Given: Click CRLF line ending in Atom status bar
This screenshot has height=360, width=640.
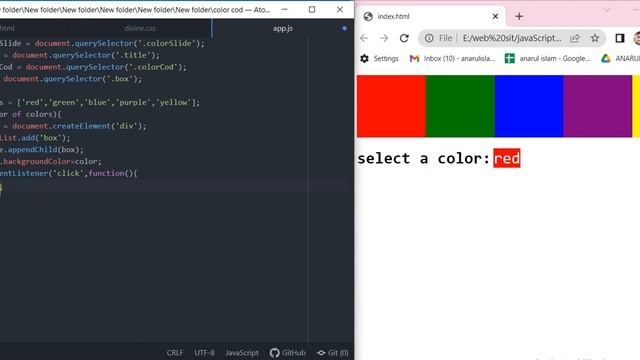Looking at the screenshot, I should [x=175, y=353].
